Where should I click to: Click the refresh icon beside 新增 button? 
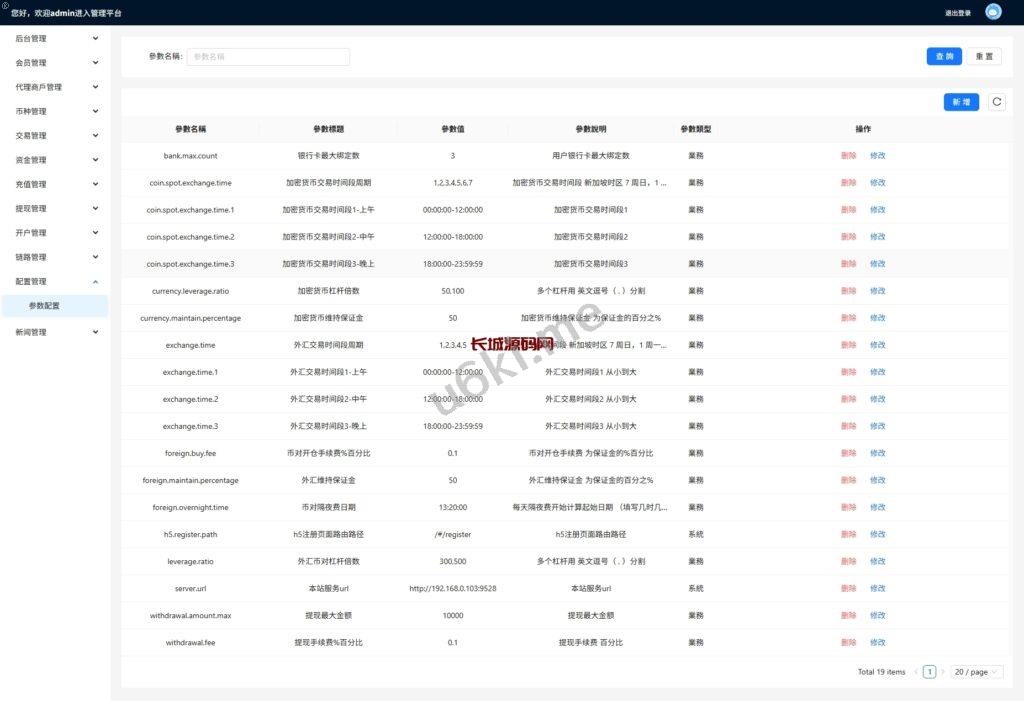pyautogui.click(x=996, y=102)
